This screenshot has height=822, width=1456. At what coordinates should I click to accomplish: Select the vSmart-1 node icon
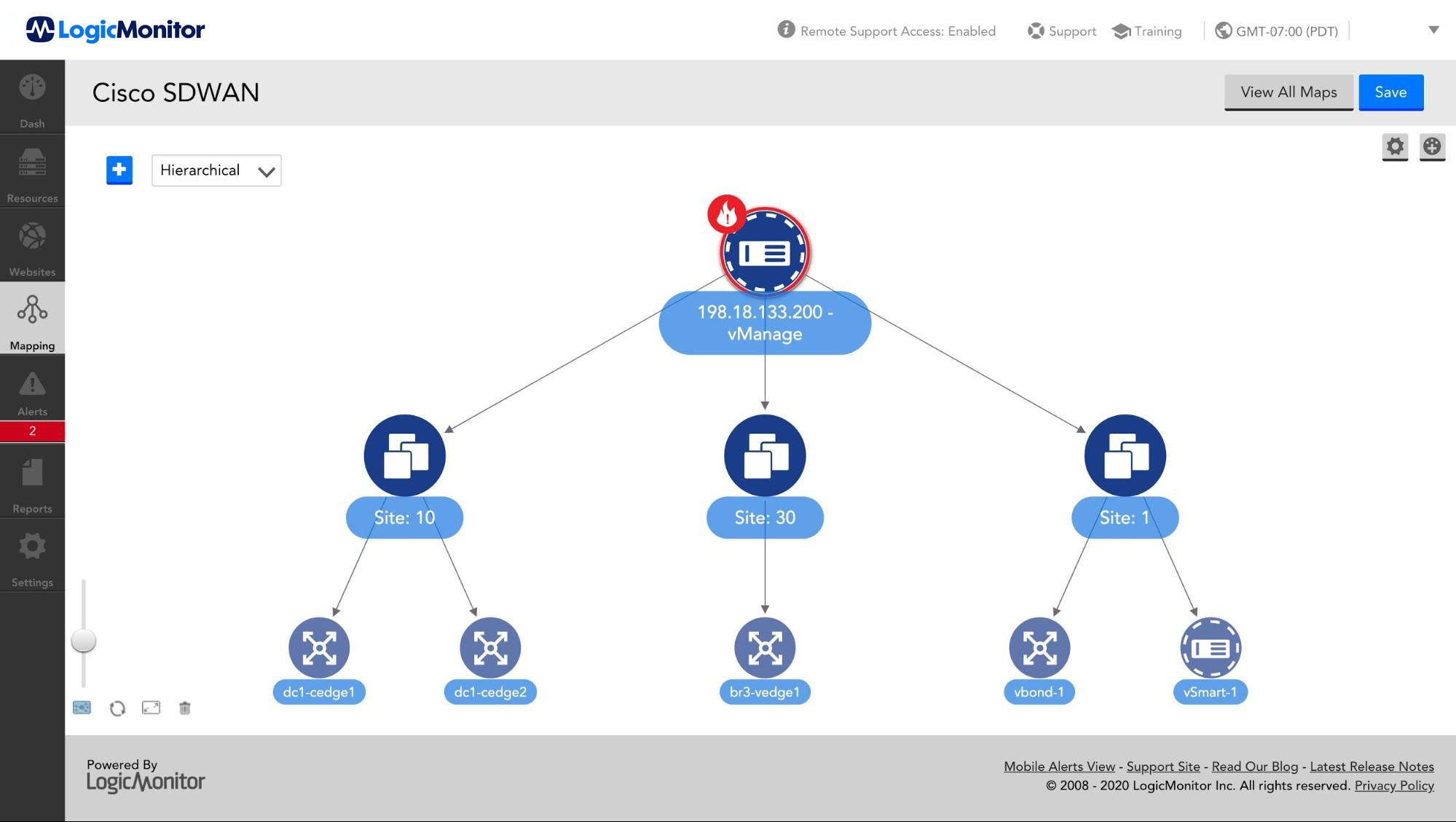click(x=1211, y=647)
